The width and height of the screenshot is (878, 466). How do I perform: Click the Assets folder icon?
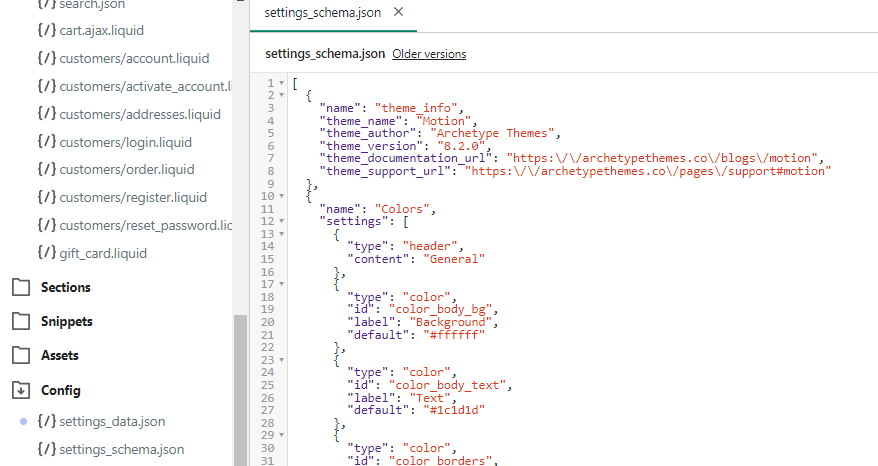[x=21, y=356]
